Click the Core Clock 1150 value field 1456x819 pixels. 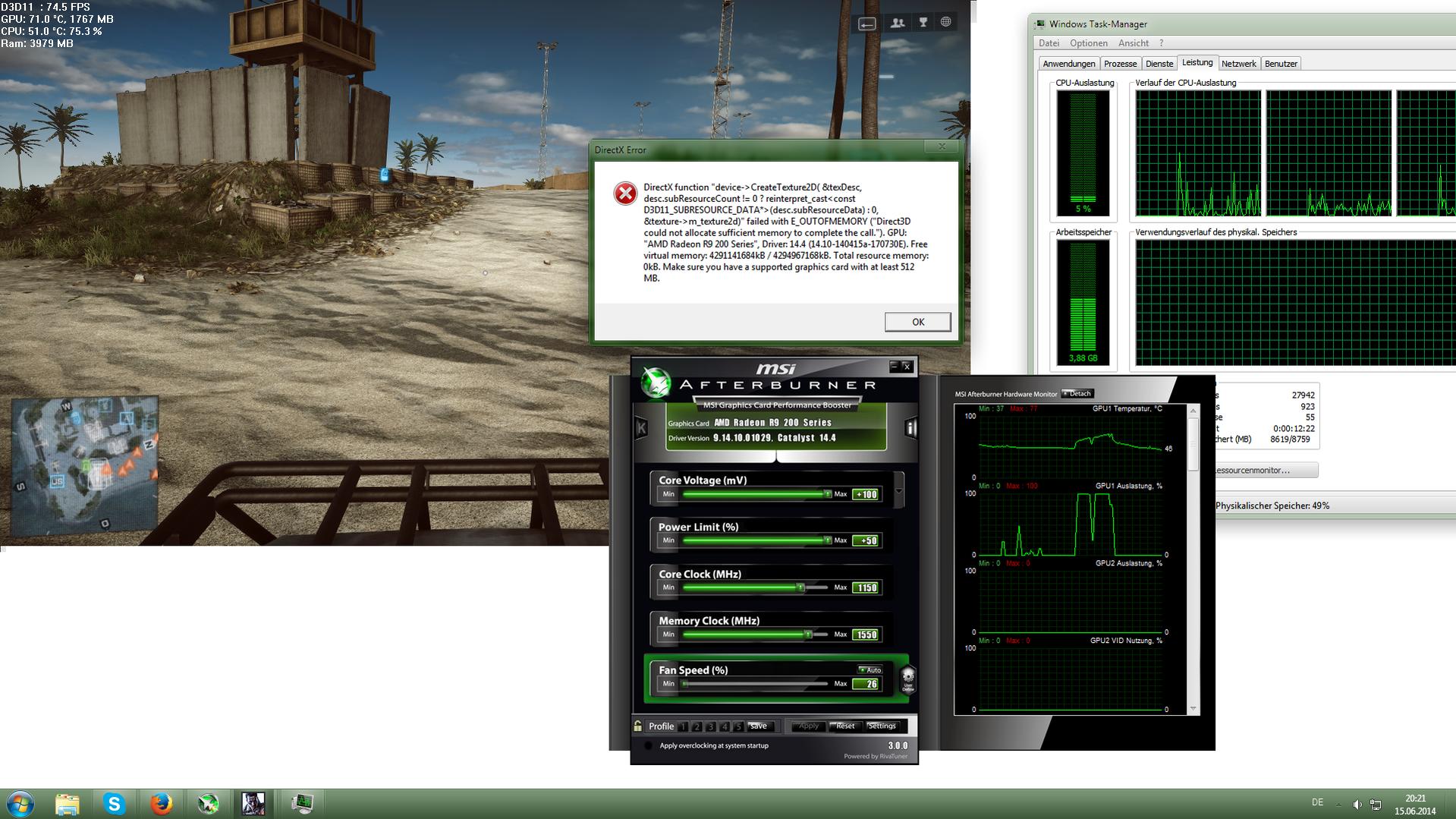tap(866, 587)
